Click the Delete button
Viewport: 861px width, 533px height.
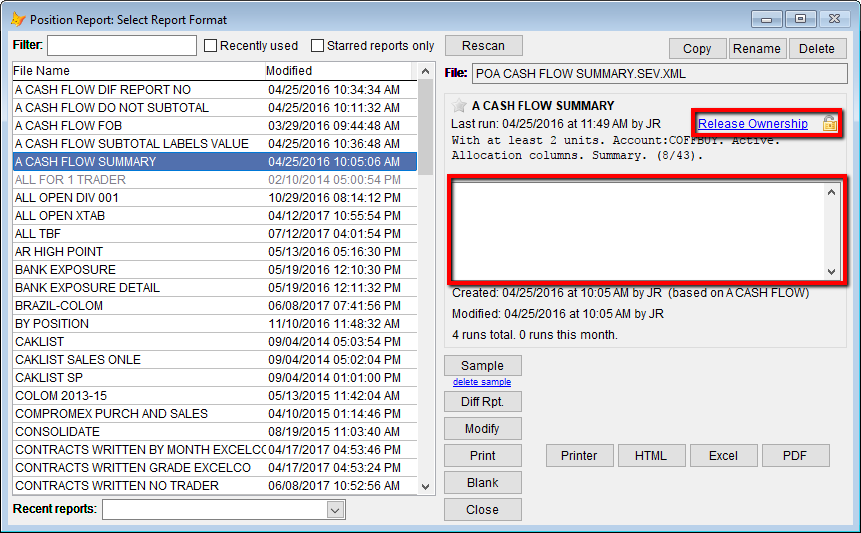[817, 49]
